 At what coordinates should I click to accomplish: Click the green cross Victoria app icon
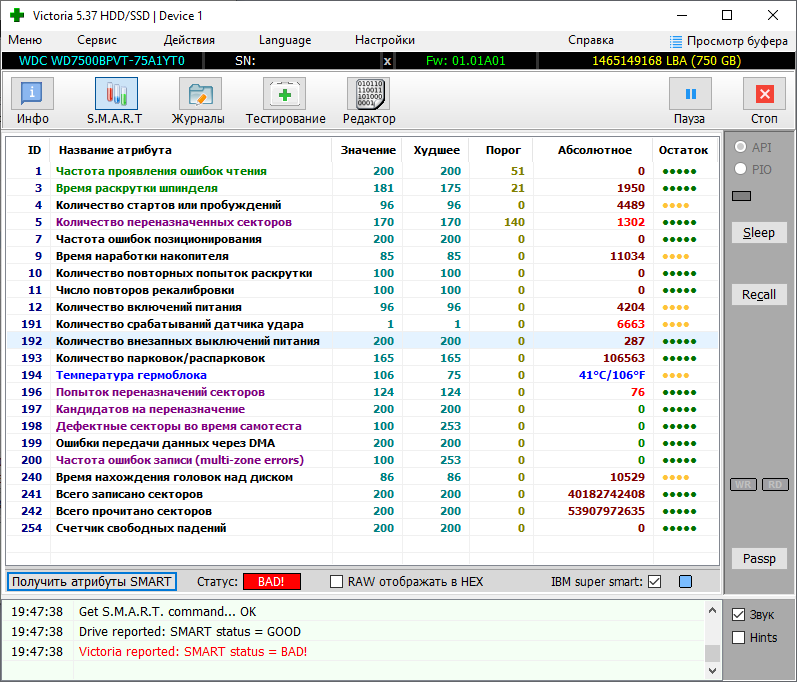(17, 15)
